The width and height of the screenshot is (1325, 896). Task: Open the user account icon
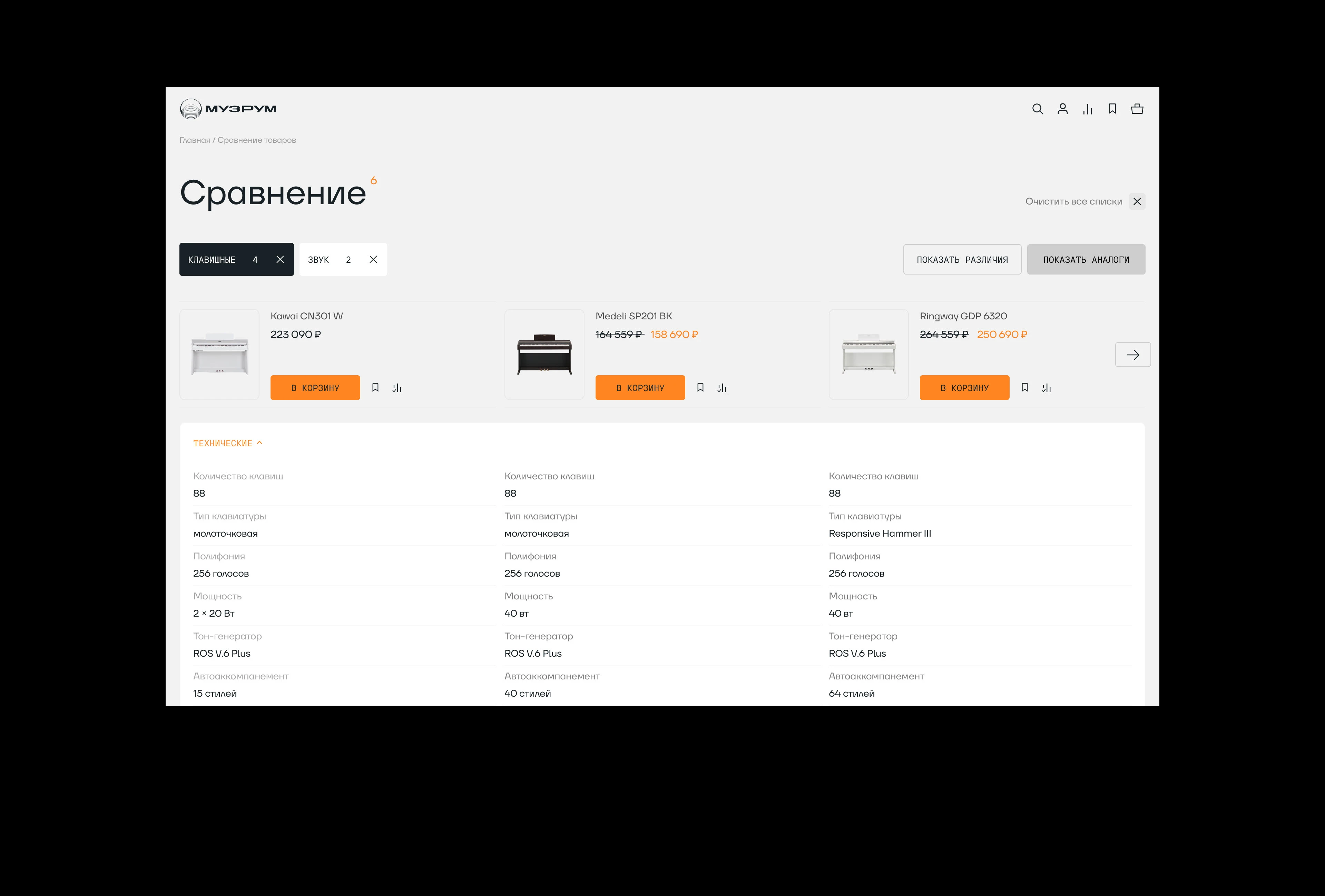click(1063, 108)
